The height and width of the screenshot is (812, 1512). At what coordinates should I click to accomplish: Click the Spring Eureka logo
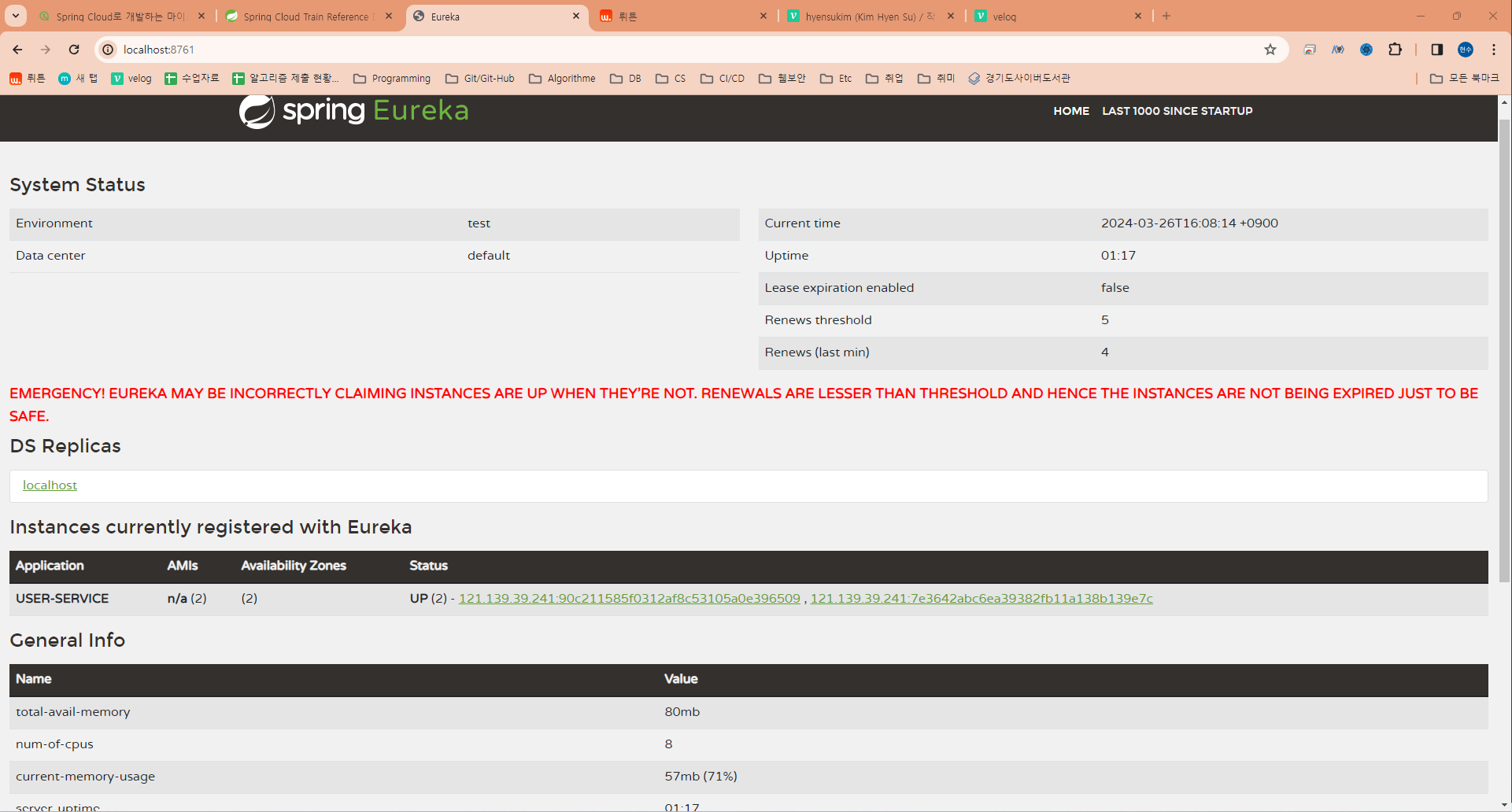(353, 111)
